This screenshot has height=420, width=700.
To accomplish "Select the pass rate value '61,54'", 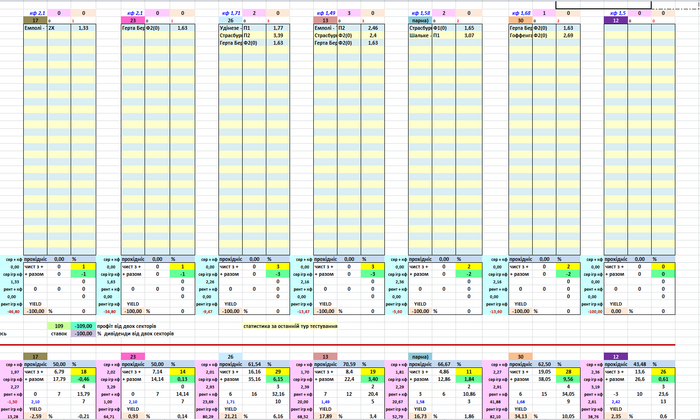I will (x=254, y=364).
